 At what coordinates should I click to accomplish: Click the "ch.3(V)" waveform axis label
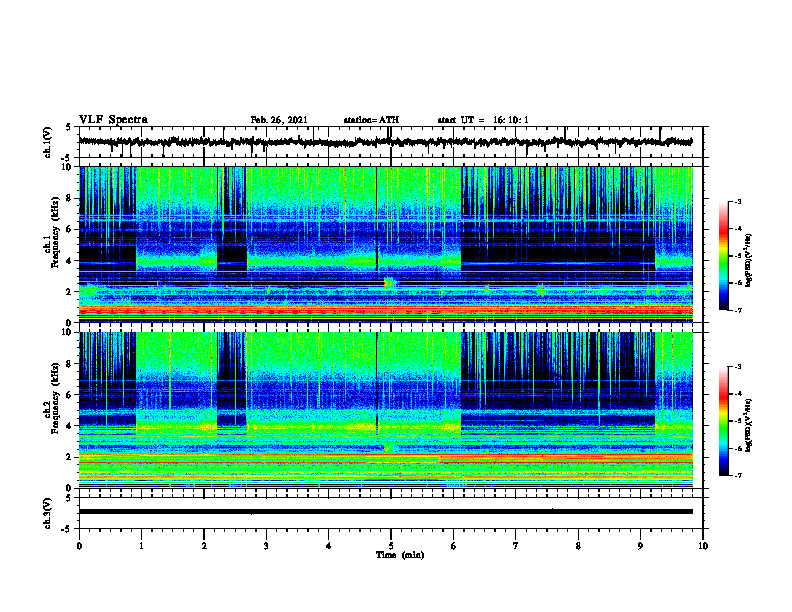(x=48, y=513)
